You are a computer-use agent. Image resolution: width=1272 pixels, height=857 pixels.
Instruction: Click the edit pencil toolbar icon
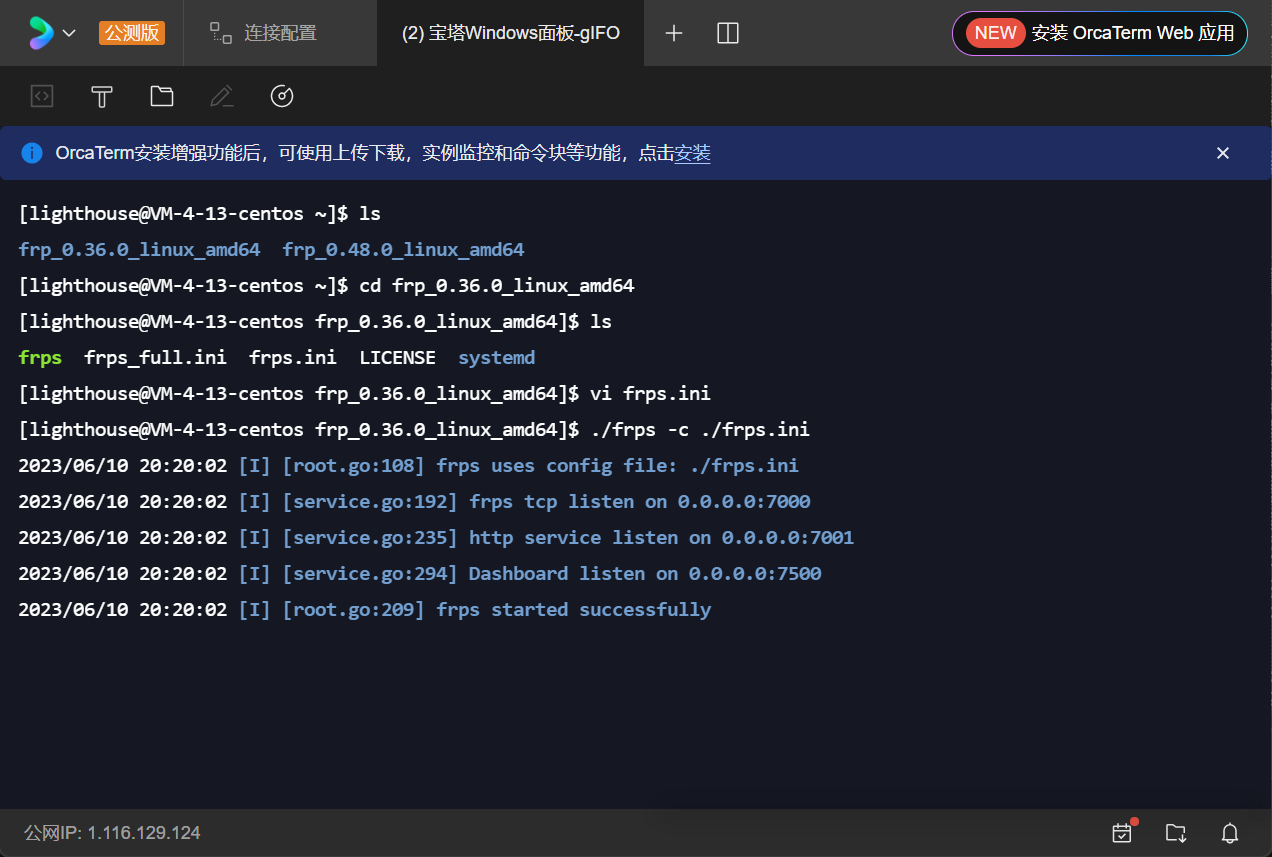coord(222,96)
